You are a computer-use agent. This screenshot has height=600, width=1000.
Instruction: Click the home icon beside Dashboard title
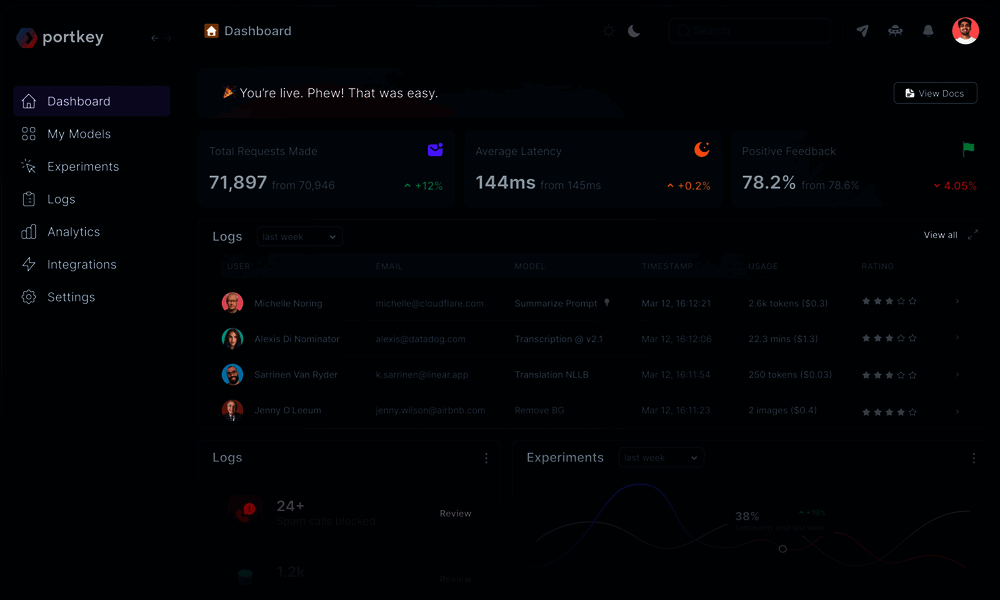click(x=211, y=31)
